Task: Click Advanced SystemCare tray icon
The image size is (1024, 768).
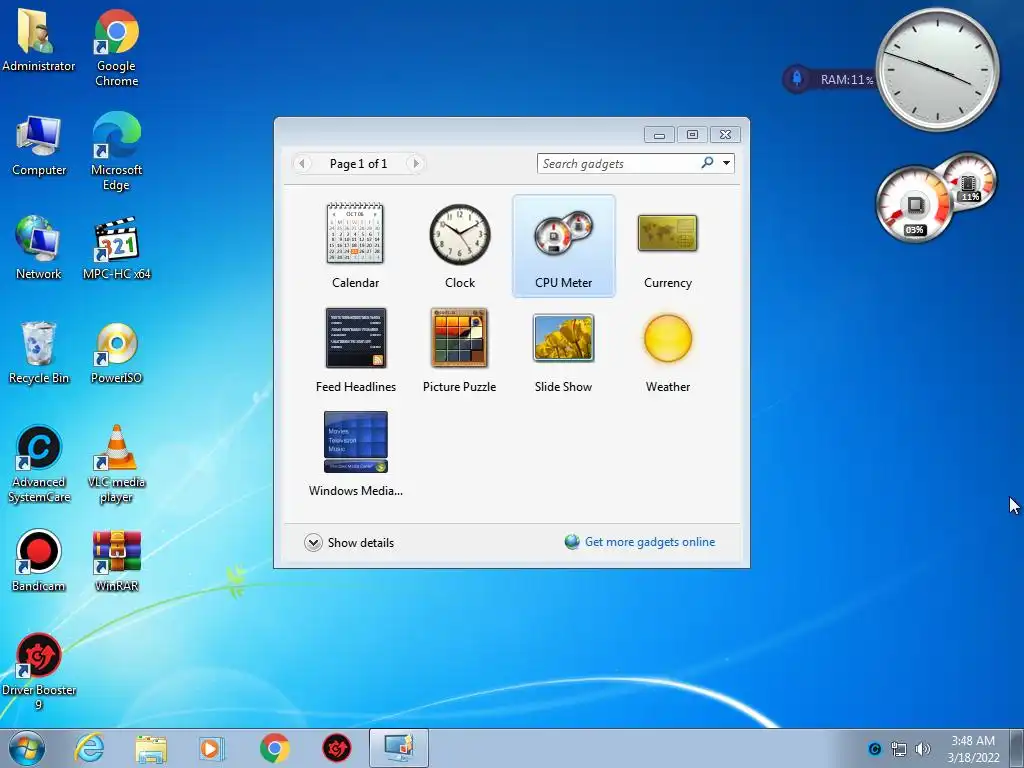Action: click(x=875, y=749)
